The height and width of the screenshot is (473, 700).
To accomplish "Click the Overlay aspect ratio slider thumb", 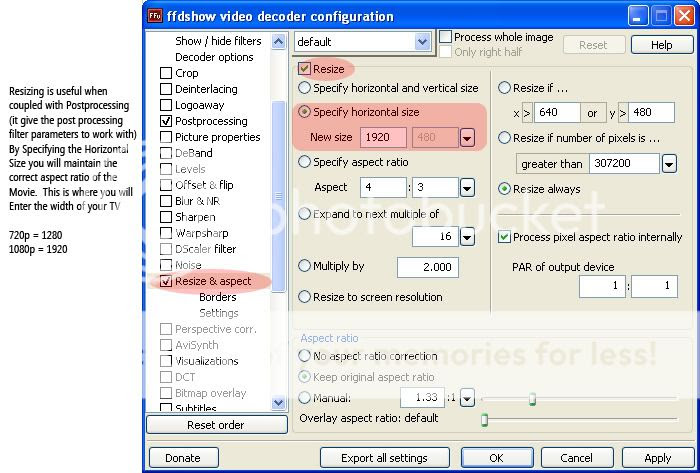I will 484,419.
